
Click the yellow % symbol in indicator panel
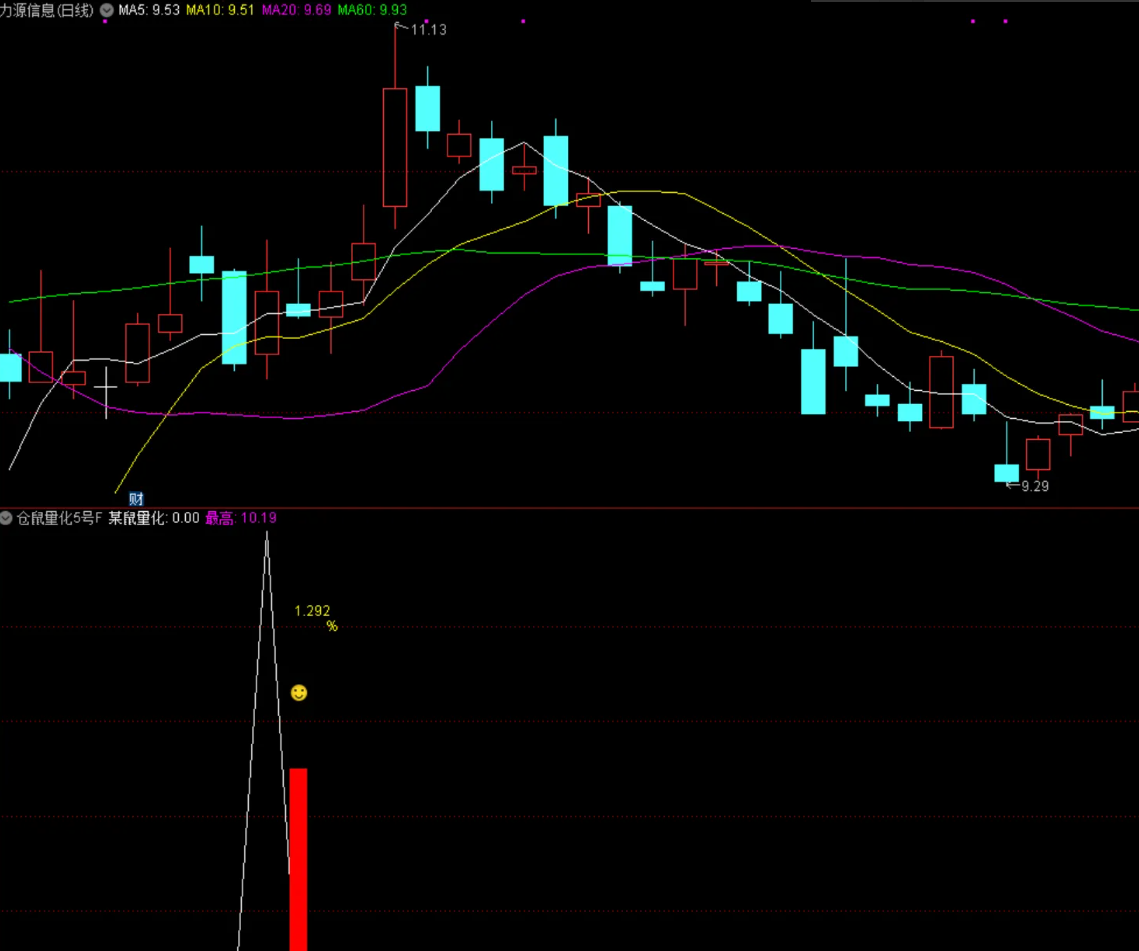(x=332, y=627)
